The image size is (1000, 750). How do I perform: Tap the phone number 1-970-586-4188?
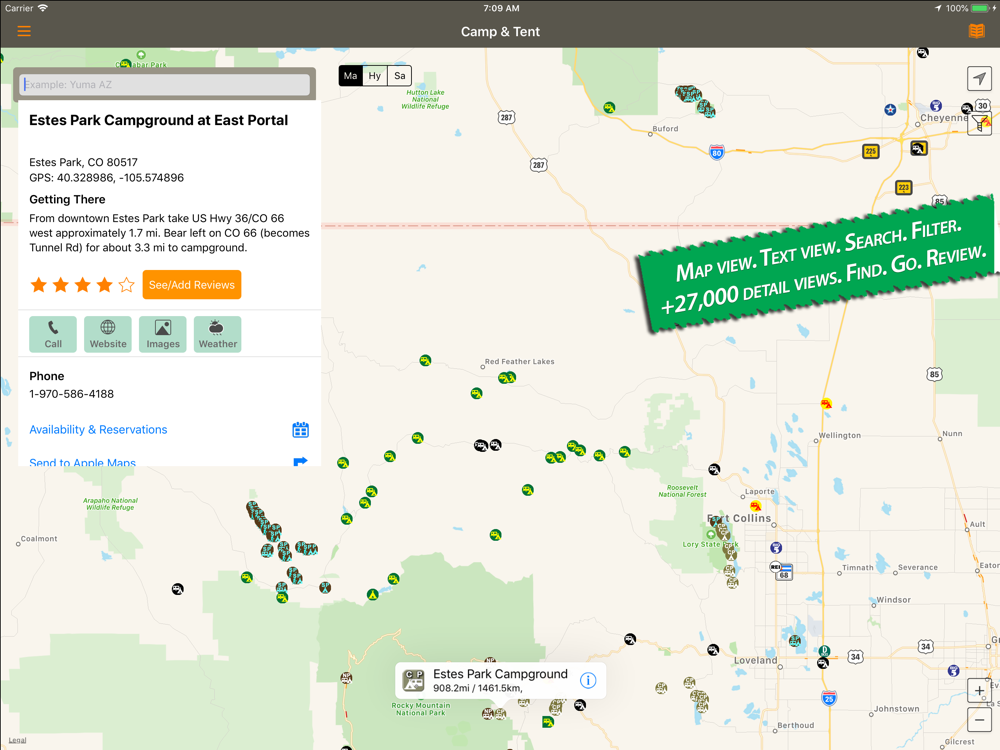(71, 394)
